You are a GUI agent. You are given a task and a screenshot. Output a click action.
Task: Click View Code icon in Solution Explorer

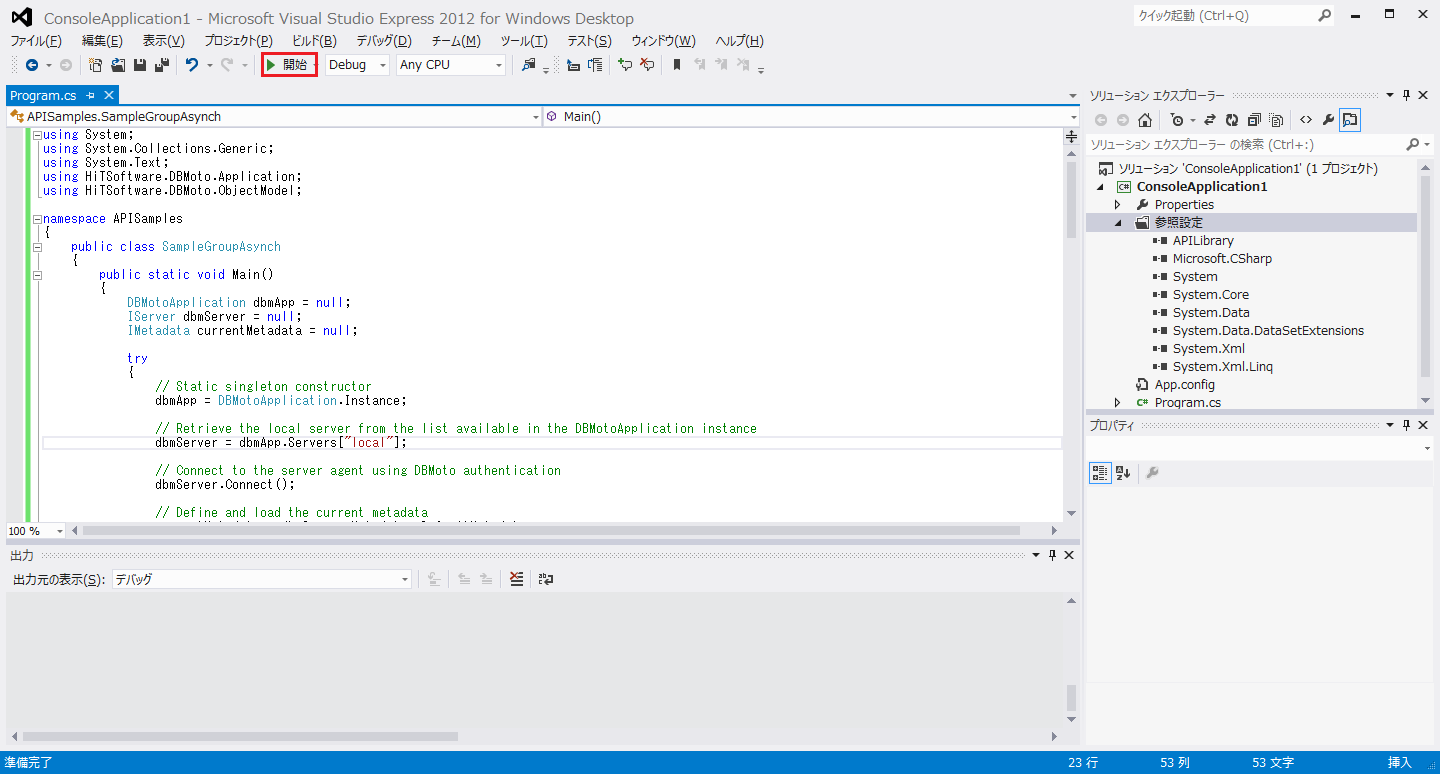tap(1306, 120)
